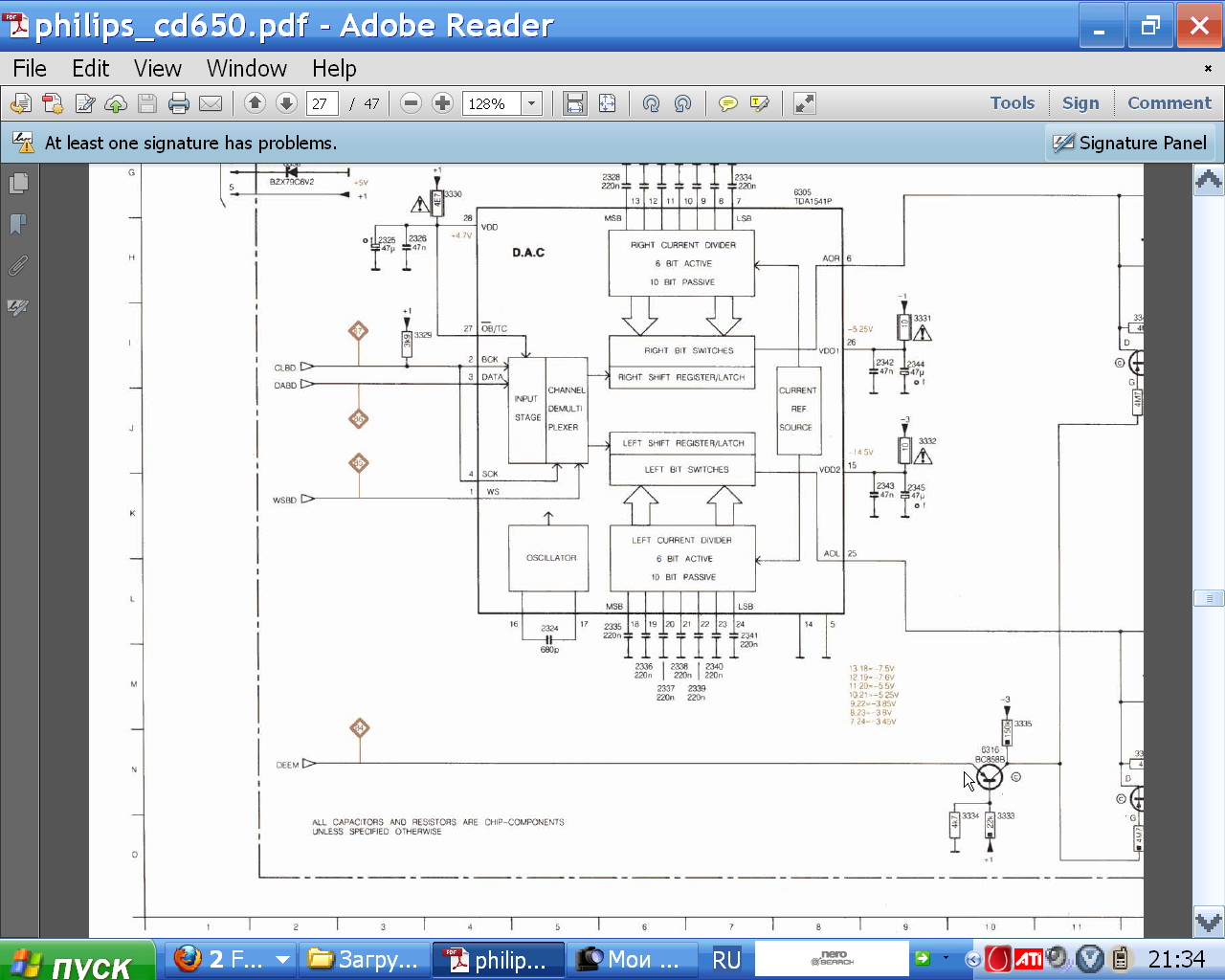Image resolution: width=1225 pixels, height=980 pixels.
Task: Zoom in with the plus button
Action: click(x=442, y=103)
